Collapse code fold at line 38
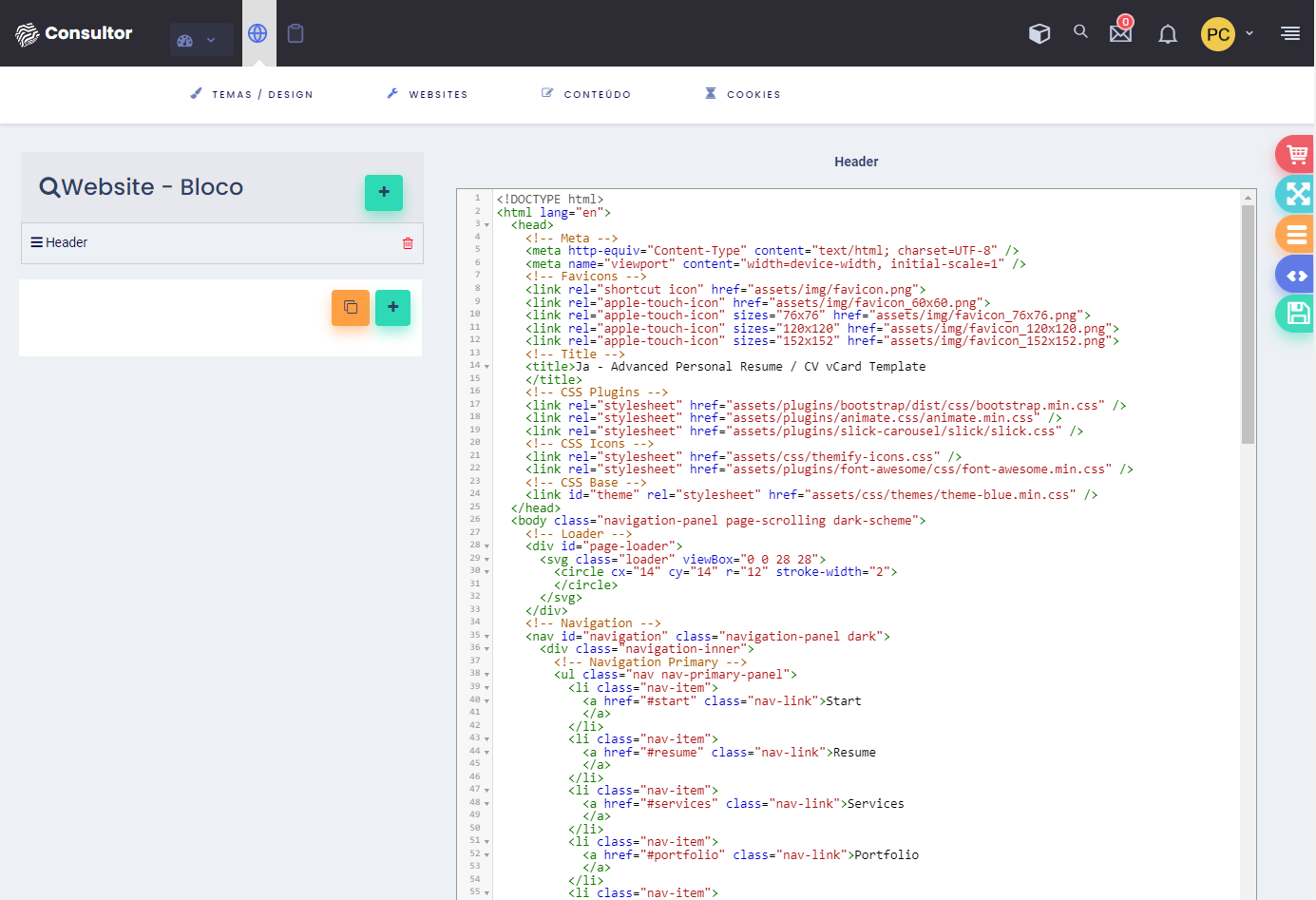The image size is (1316, 900). click(x=487, y=675)
